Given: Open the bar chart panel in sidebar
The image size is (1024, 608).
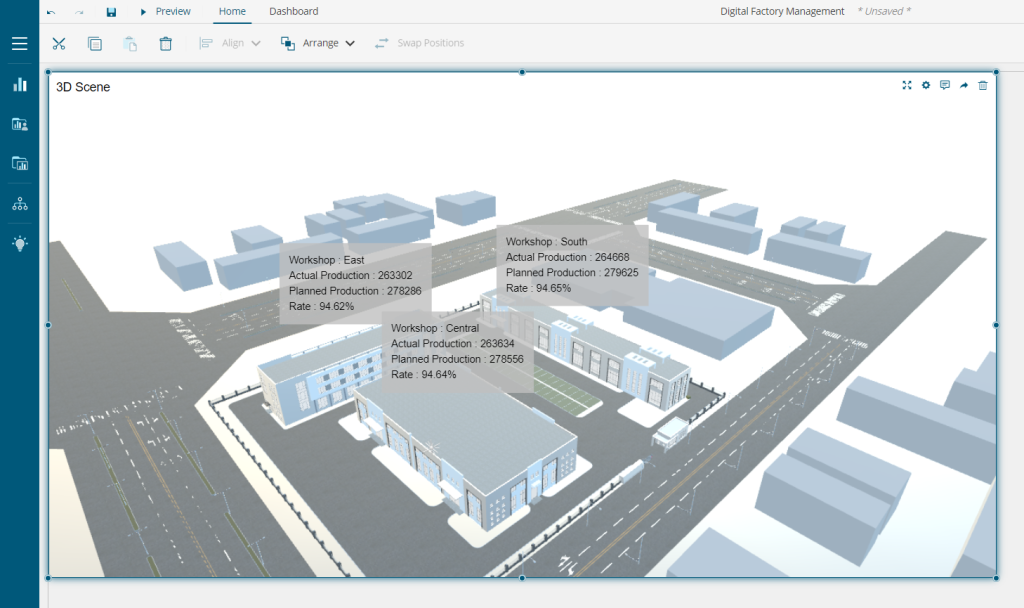Looking at the screenshot, I should 19,85.
